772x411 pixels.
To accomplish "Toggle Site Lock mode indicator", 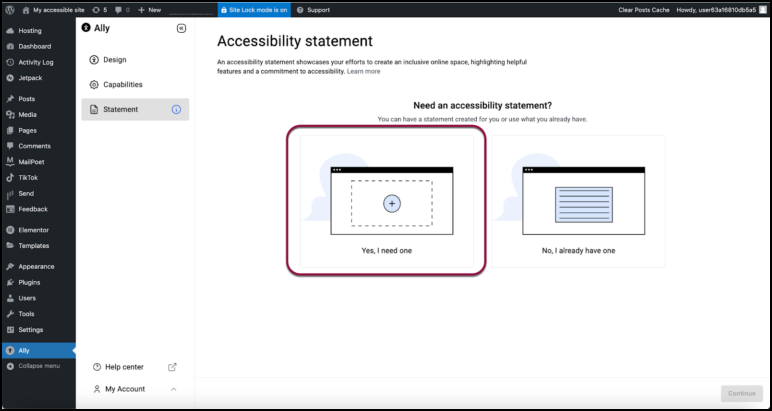I will coord(254,9).
